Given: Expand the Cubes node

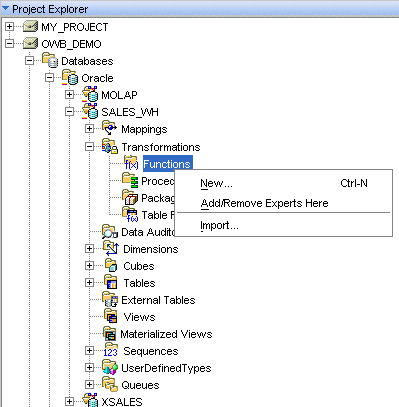Looking at the screenshot, I should click(89, 265).
